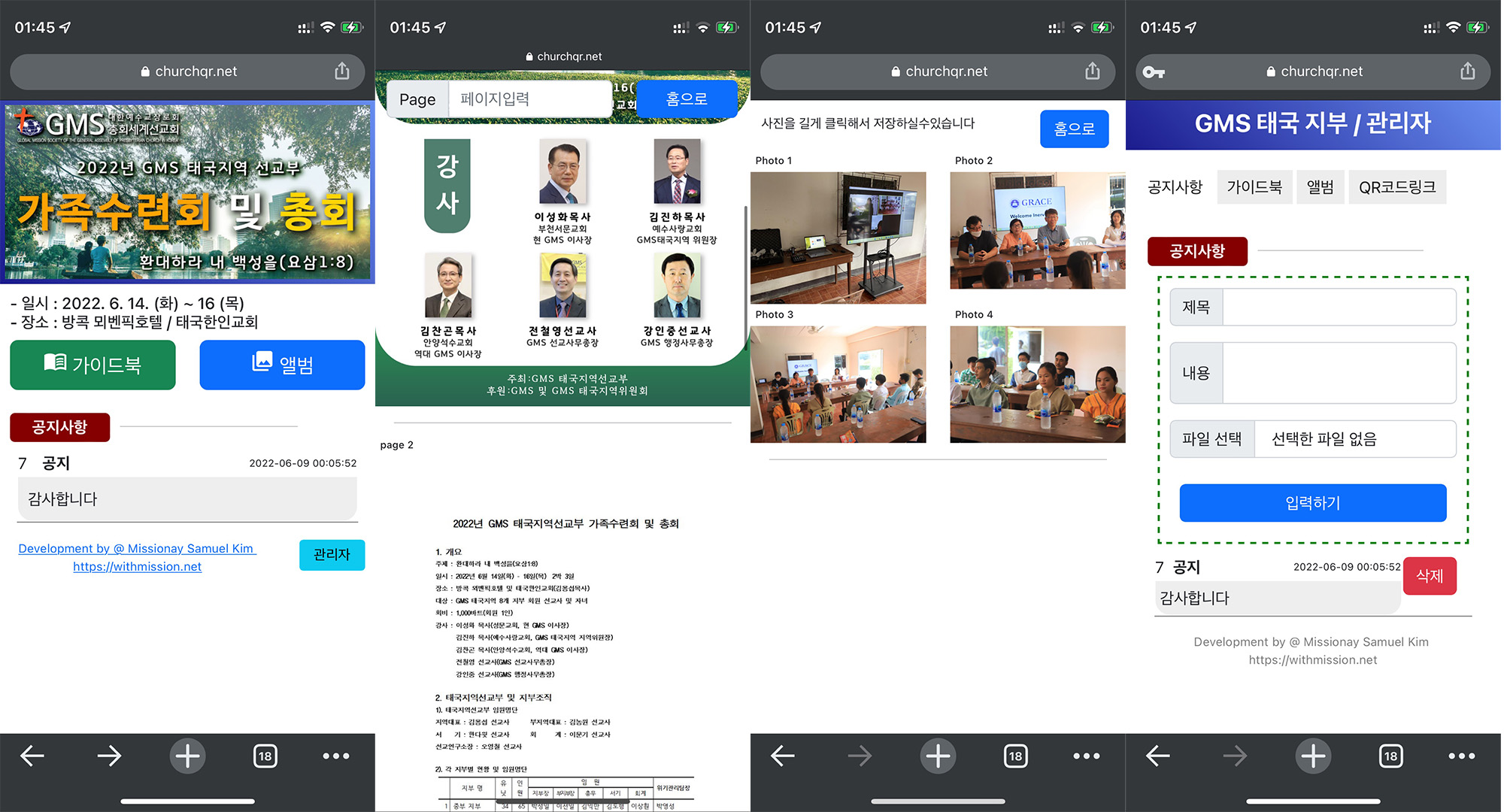Tap forward arrow in album page toolbar
This screenshot has width=1504, height=812.
coord(860,756)
